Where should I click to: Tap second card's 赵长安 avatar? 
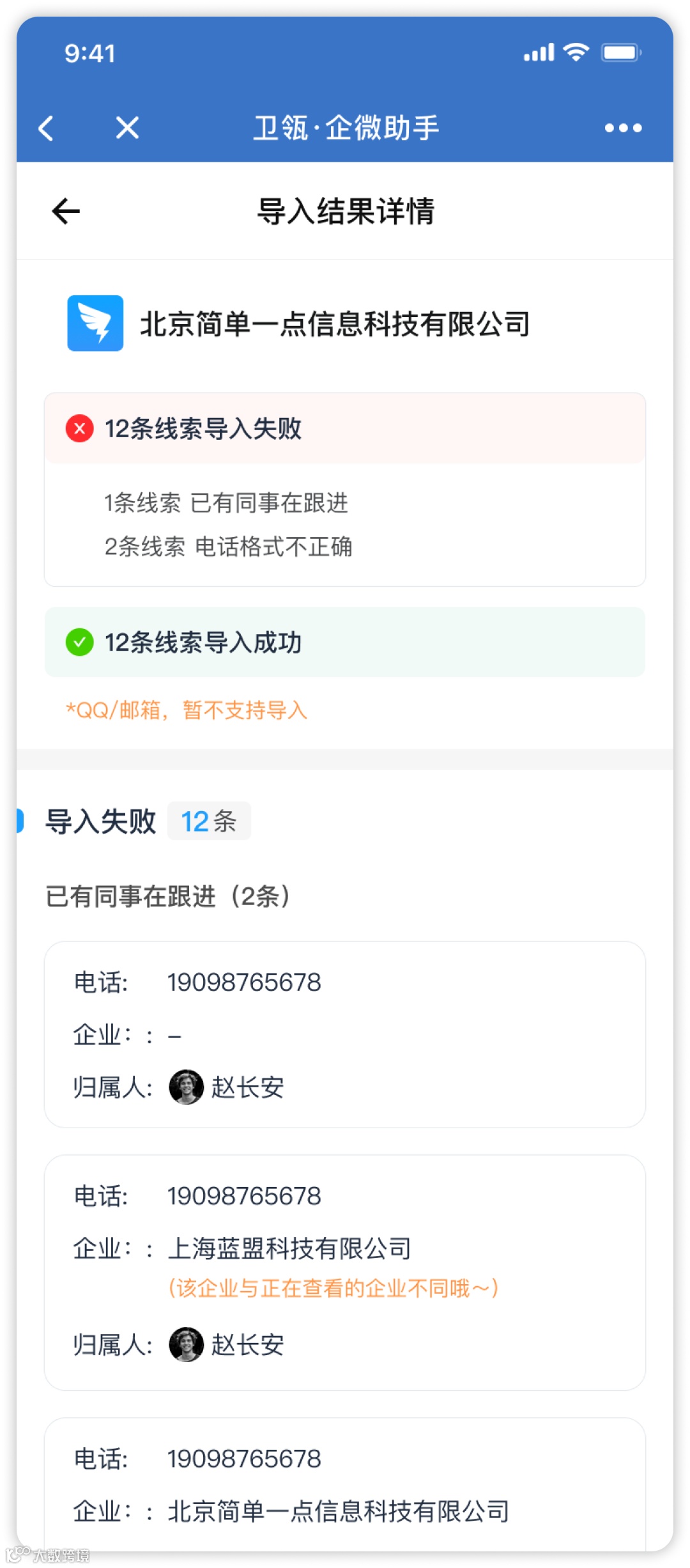point(186,1344)
